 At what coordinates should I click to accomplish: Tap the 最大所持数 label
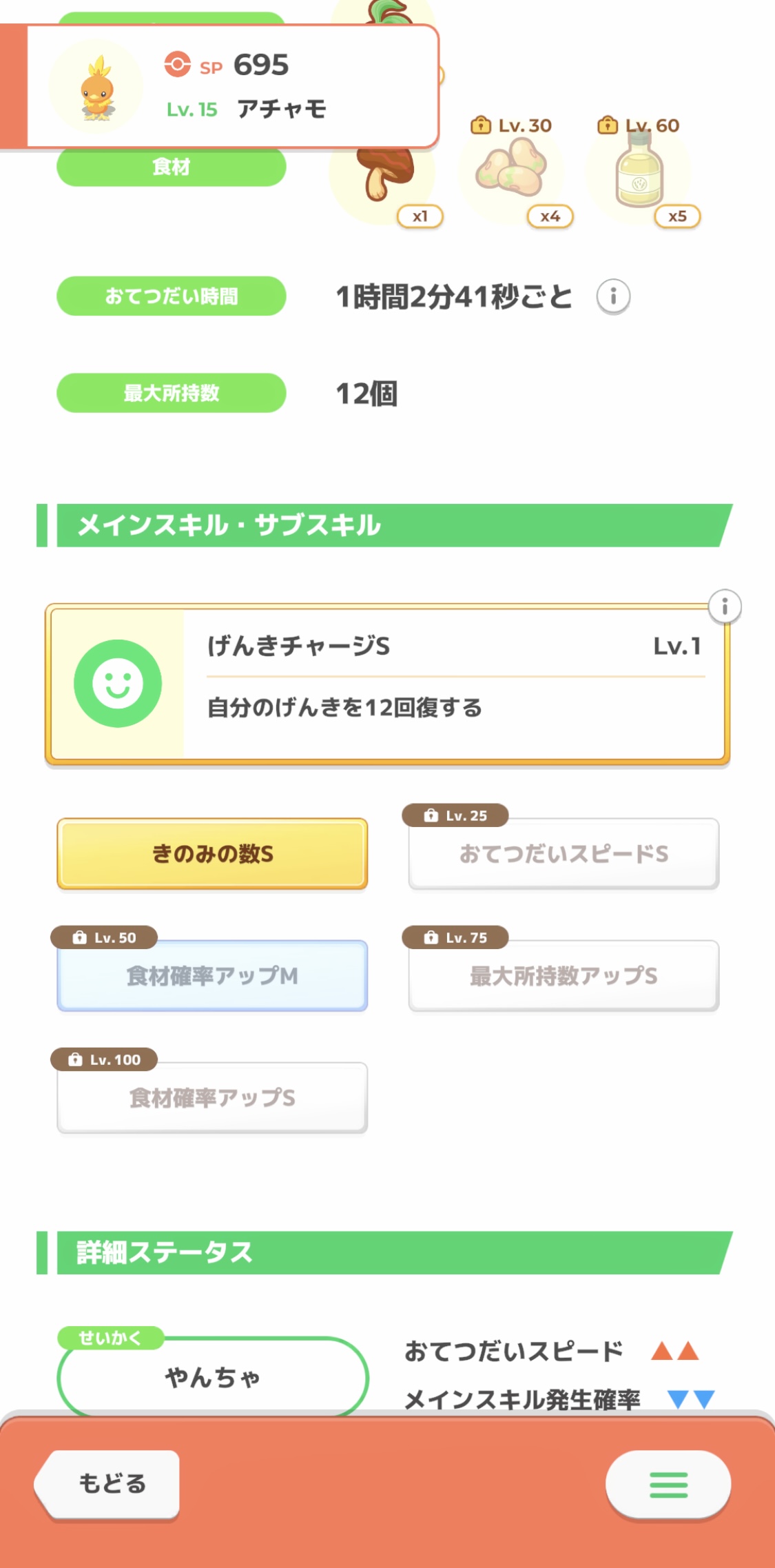pos(171,393)
